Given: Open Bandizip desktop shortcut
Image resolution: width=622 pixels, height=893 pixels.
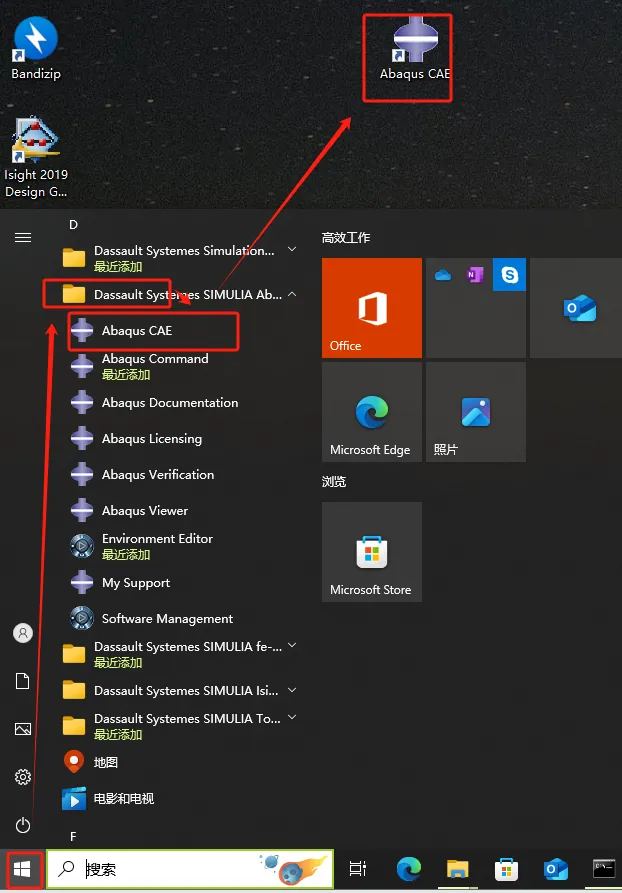Looking at the screenshot, I should pos(35,49).
